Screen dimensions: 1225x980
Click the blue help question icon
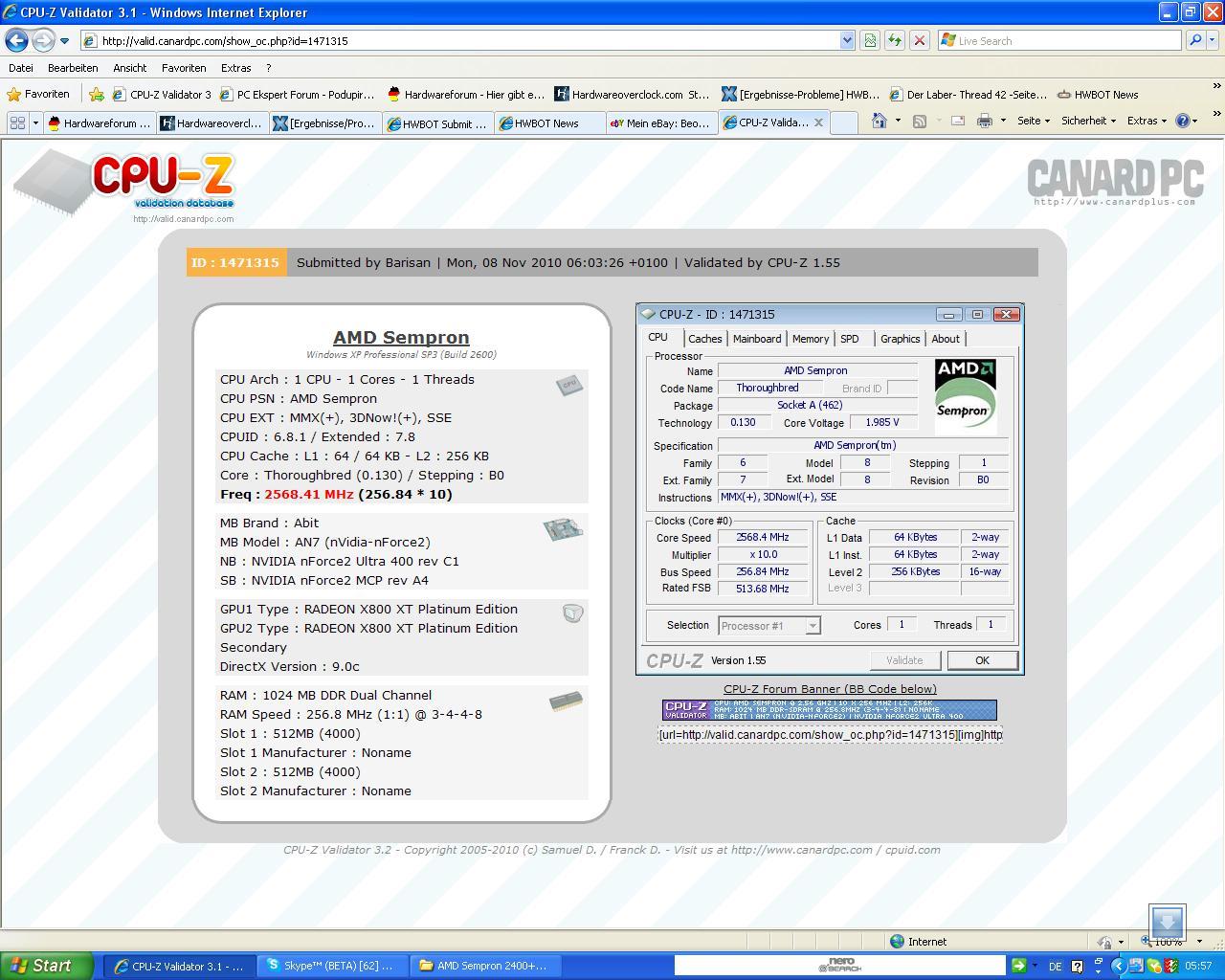click(x=1182, y=121)
